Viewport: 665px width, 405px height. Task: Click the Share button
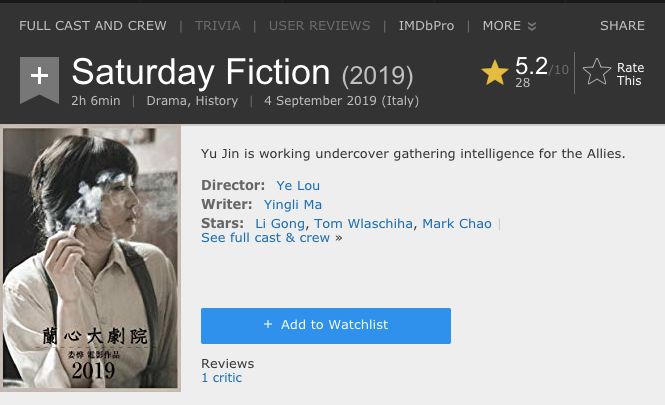pos(622,25)
